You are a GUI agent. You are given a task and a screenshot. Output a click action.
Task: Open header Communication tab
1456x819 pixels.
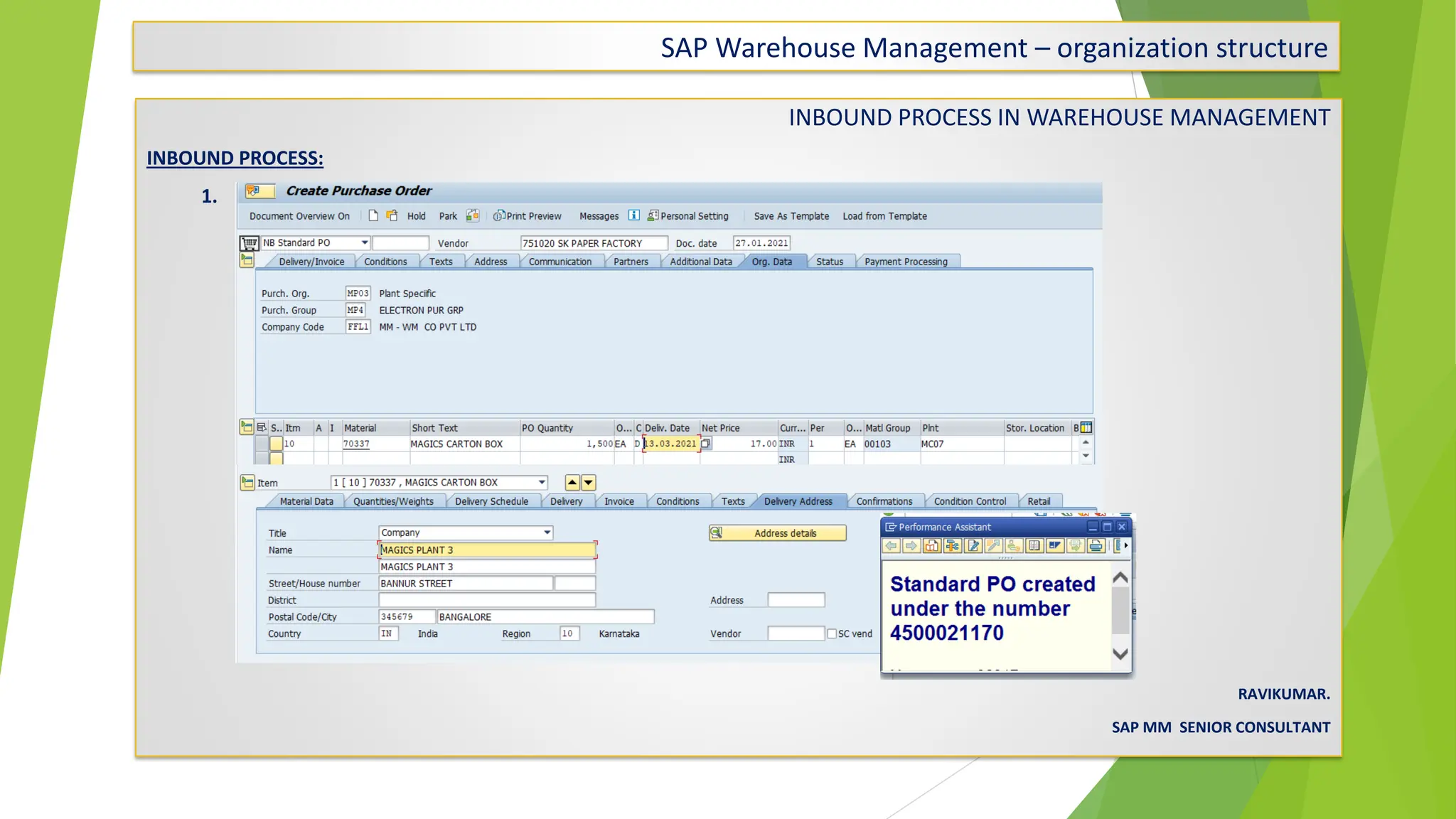(560, 262)
